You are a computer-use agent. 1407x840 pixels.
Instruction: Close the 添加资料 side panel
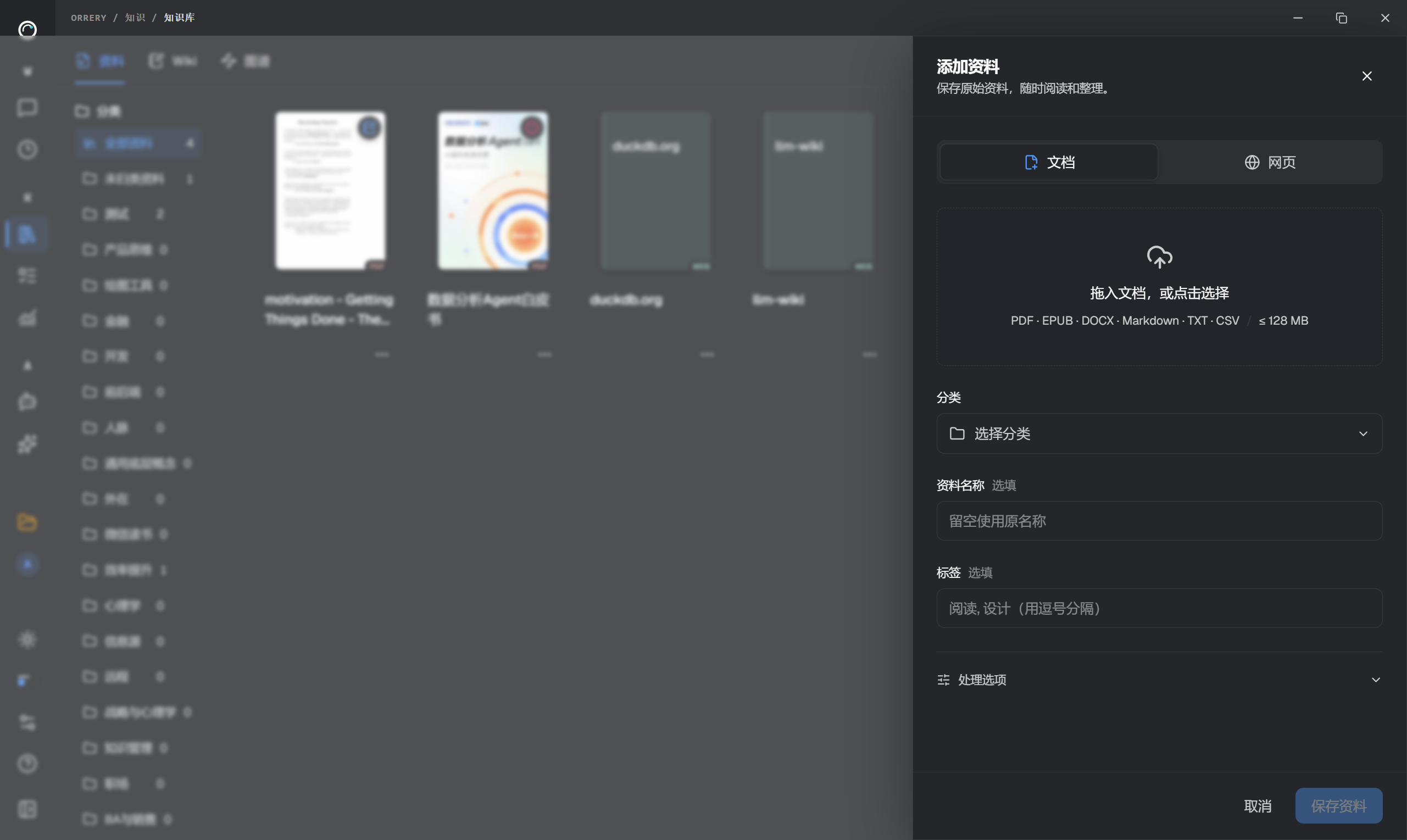coord(1366,76)
